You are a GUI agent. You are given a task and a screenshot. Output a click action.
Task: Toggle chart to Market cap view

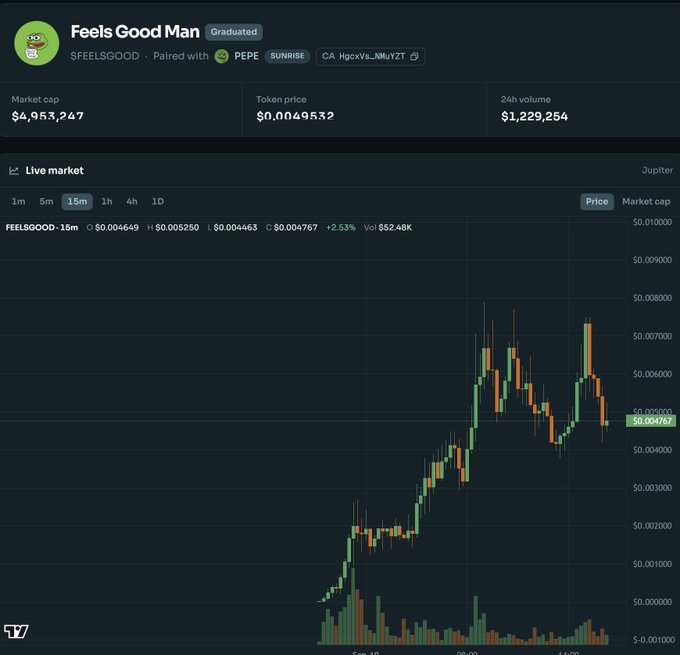pyautogui.click(x=646, y=201)
